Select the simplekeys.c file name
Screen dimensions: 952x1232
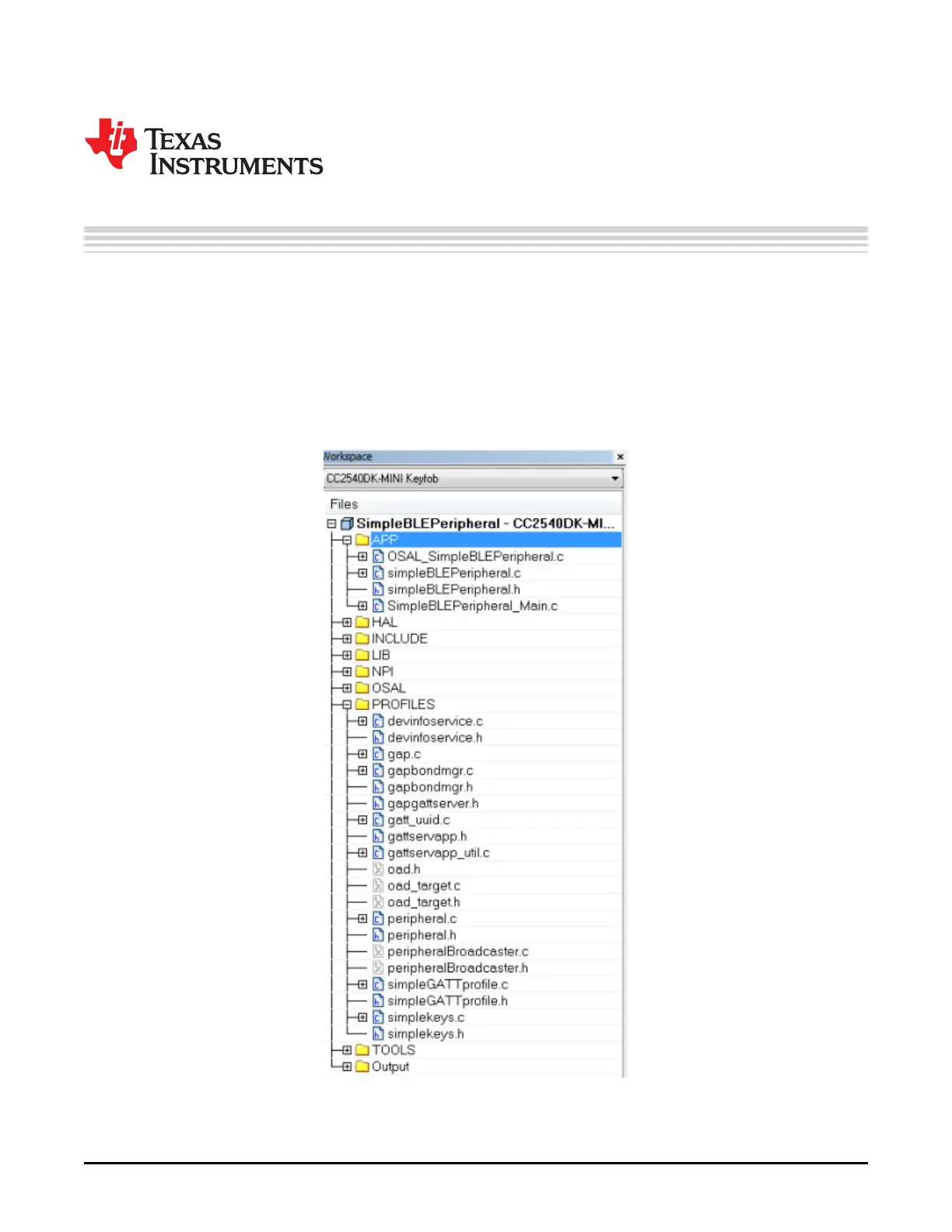coord(426,1017)
